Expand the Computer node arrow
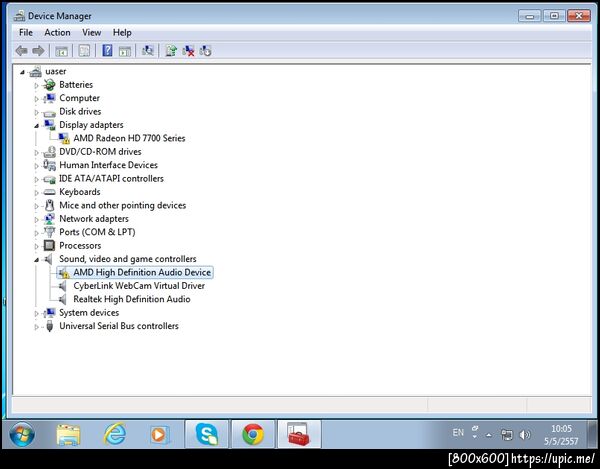Image resolution: width=600 pixels, height=469 pixels. tap(37, 99)
